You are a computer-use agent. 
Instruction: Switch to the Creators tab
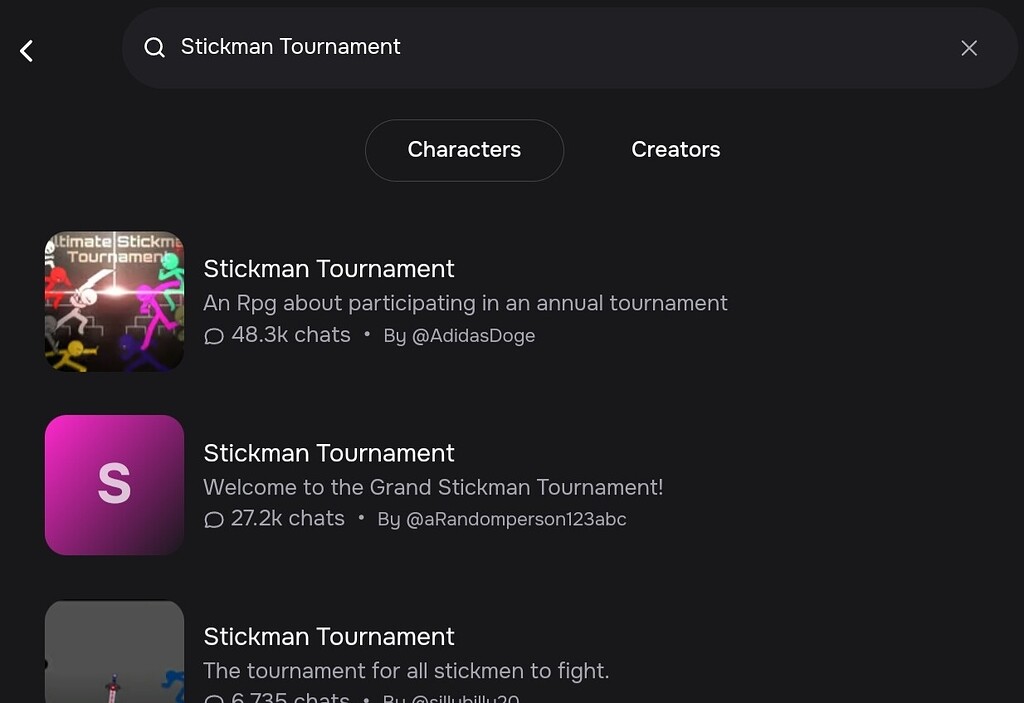[x=676, y=150]
